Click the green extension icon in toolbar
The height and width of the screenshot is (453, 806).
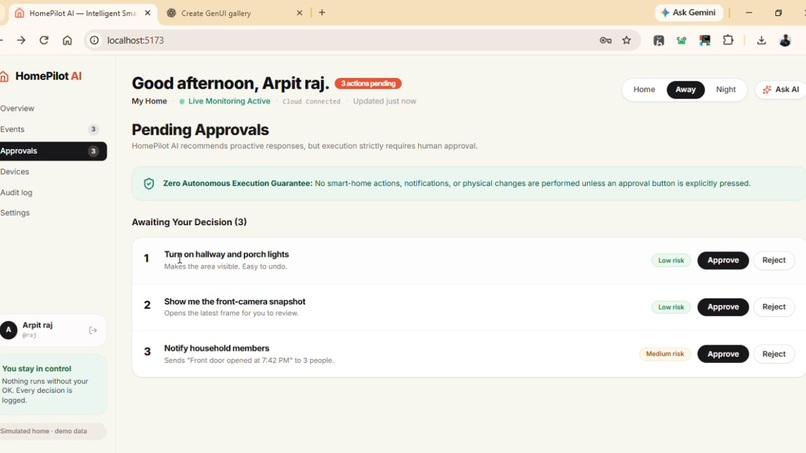point(682,40)
